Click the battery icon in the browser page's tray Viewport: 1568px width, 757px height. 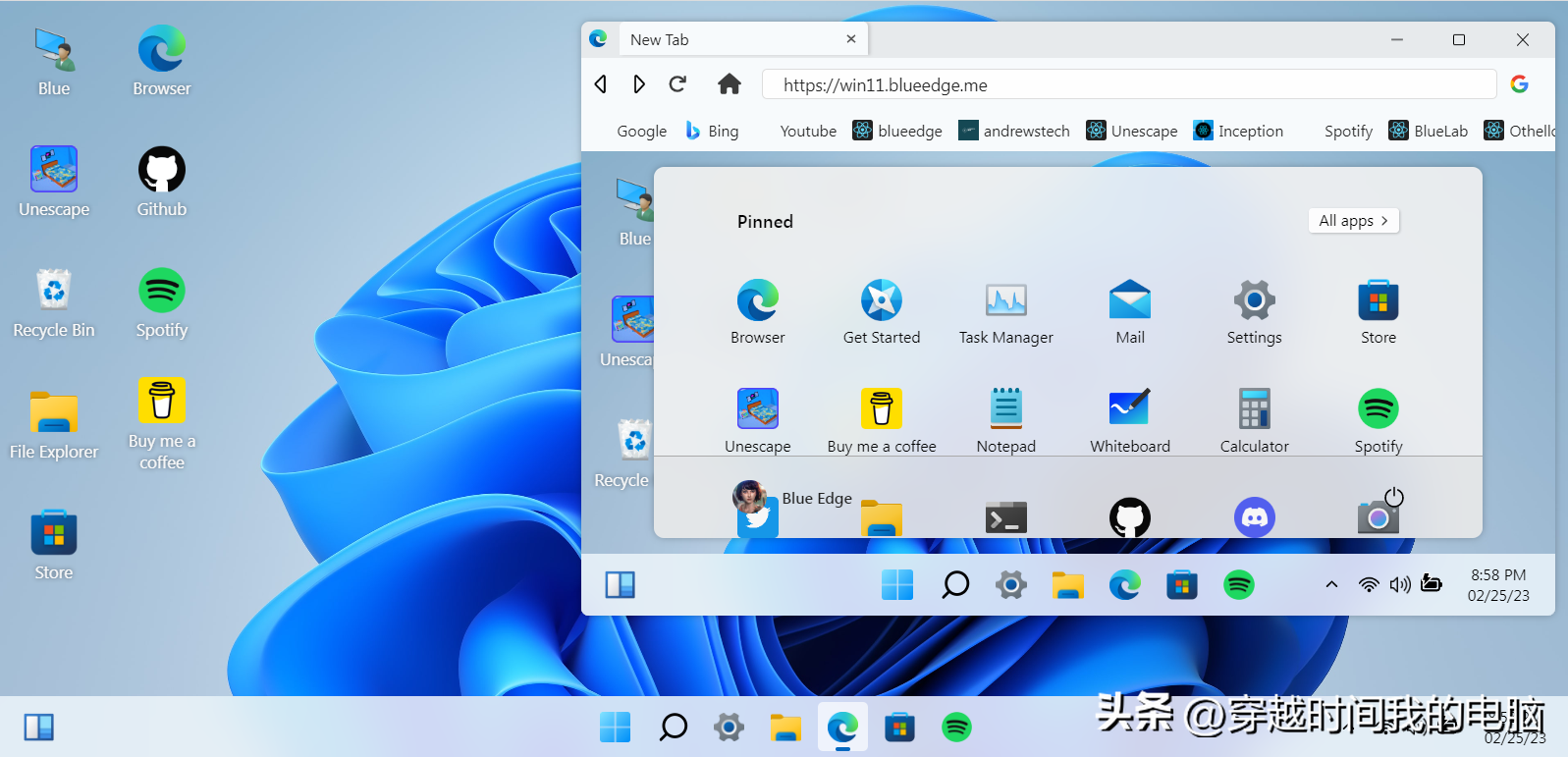[1432, 584]
